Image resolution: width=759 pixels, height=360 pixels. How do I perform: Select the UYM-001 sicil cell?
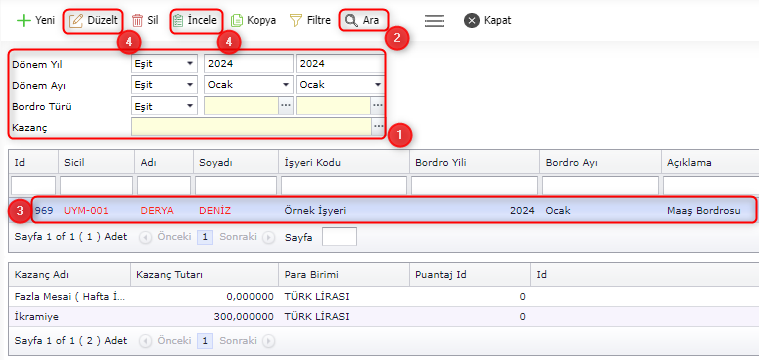coord(96,211)
